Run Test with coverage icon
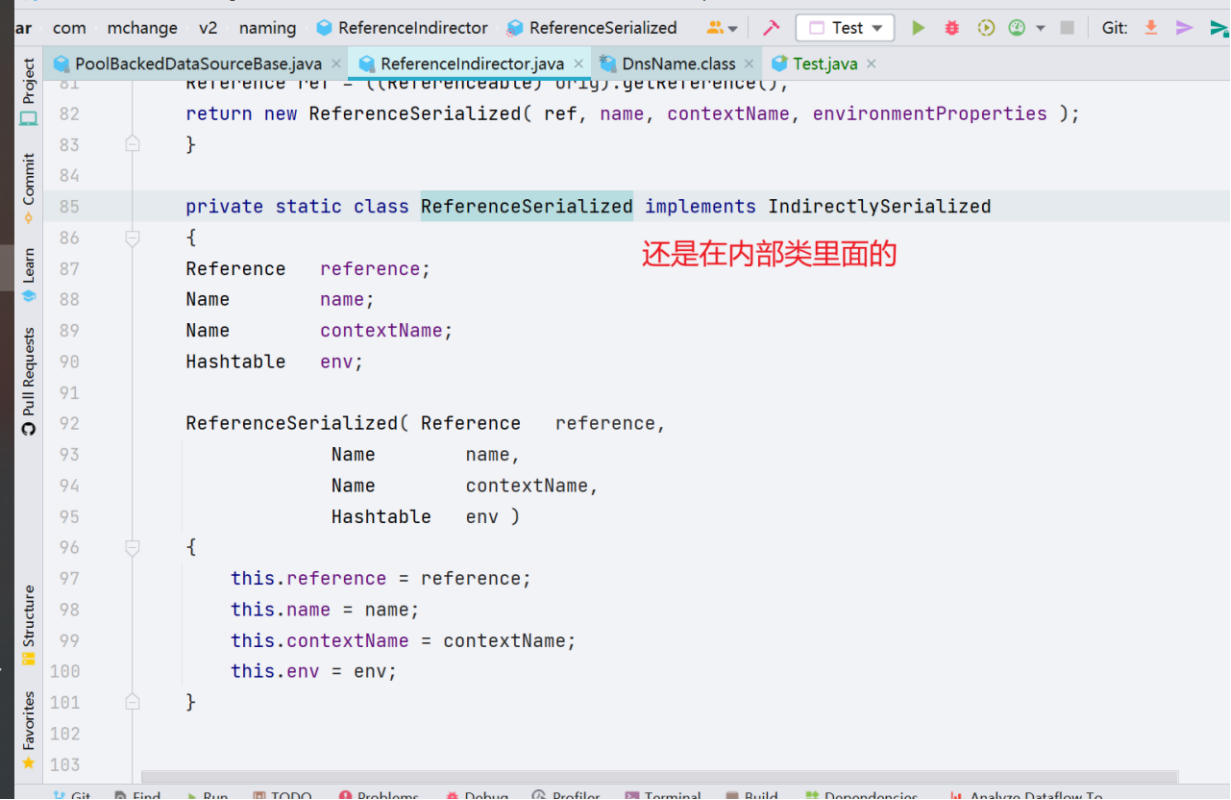 tap(986, 28)
